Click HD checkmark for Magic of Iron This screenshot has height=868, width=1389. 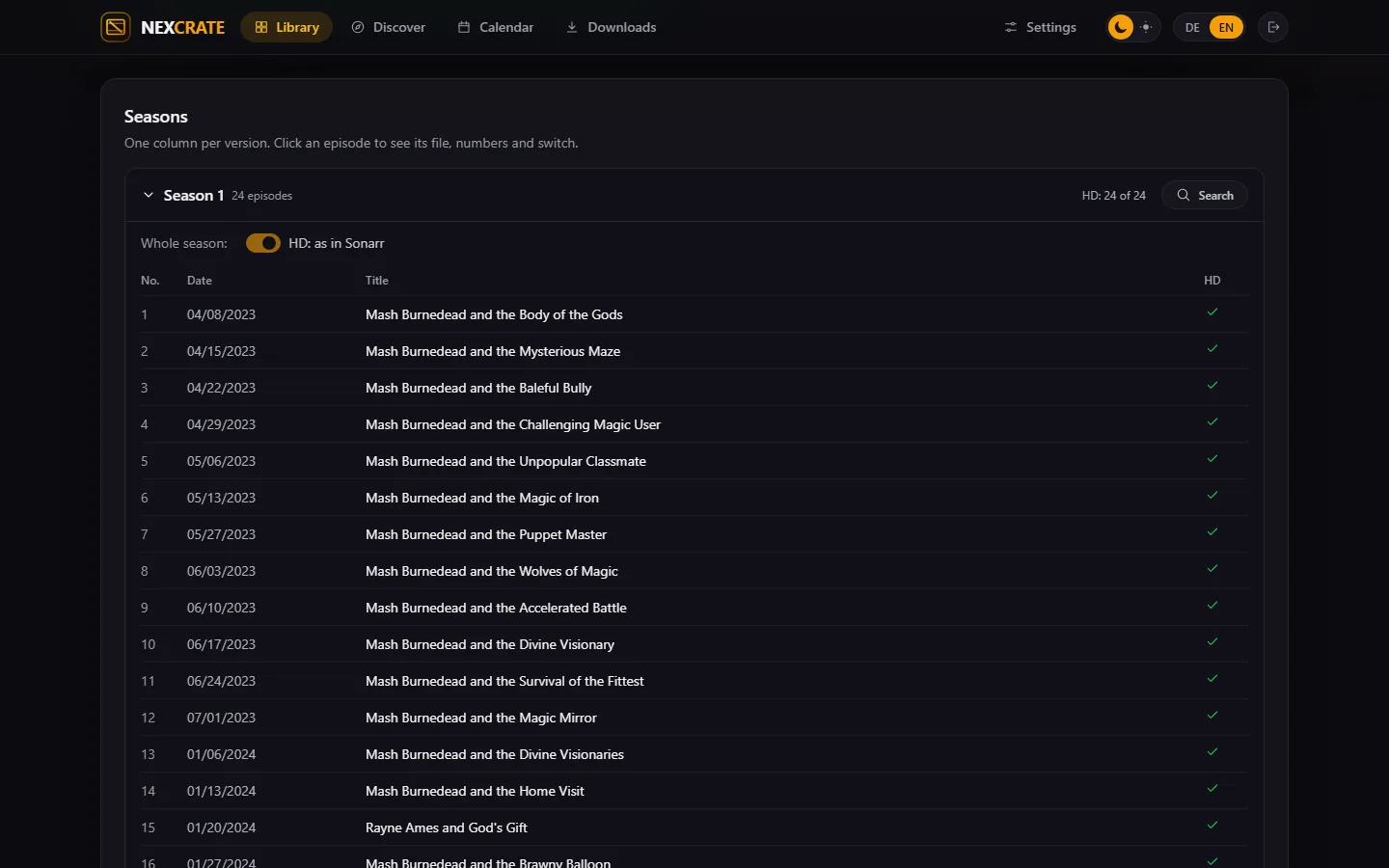click(1212, 496)
